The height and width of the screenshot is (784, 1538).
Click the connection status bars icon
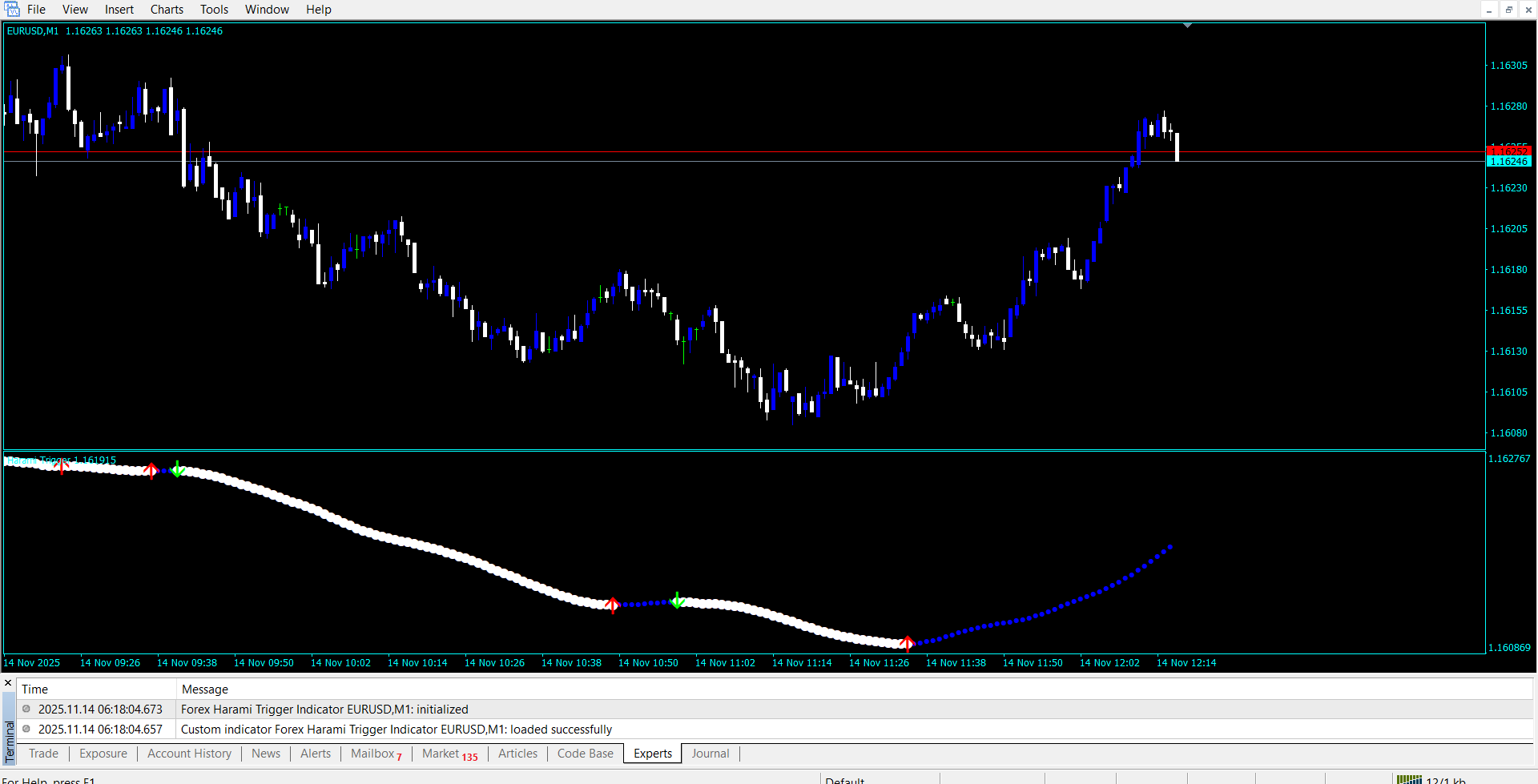click(x=1408, y=779)
